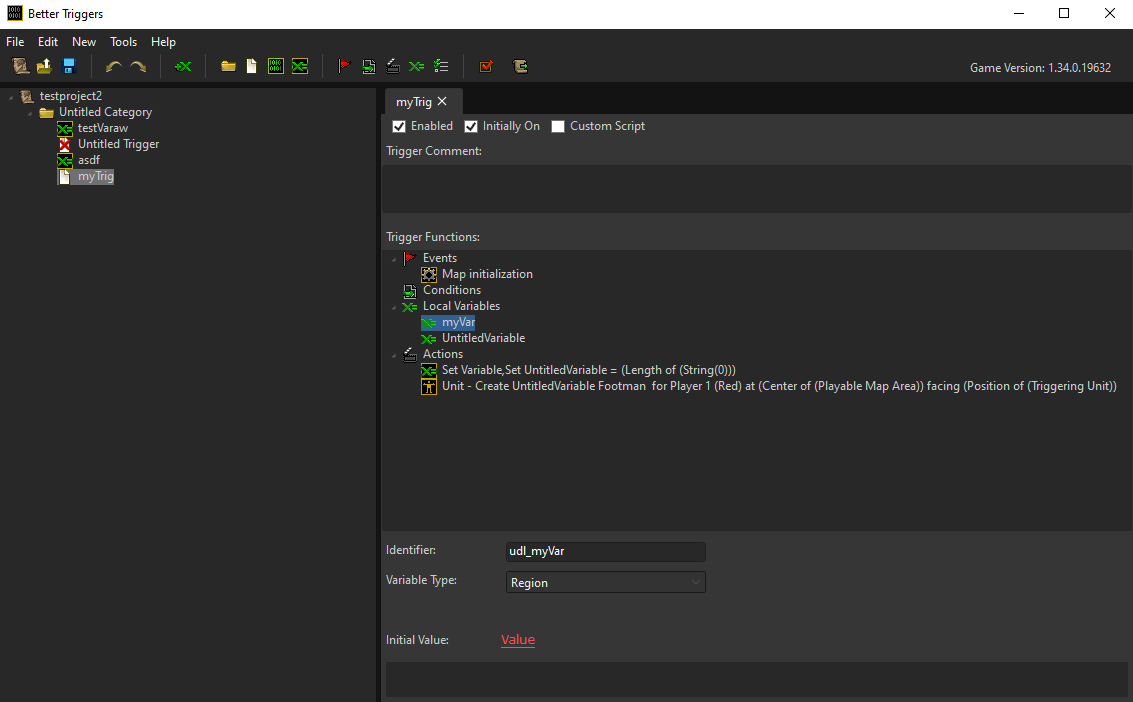Click the new project scroll icon

pyautogui.click(x=21, y=66)
